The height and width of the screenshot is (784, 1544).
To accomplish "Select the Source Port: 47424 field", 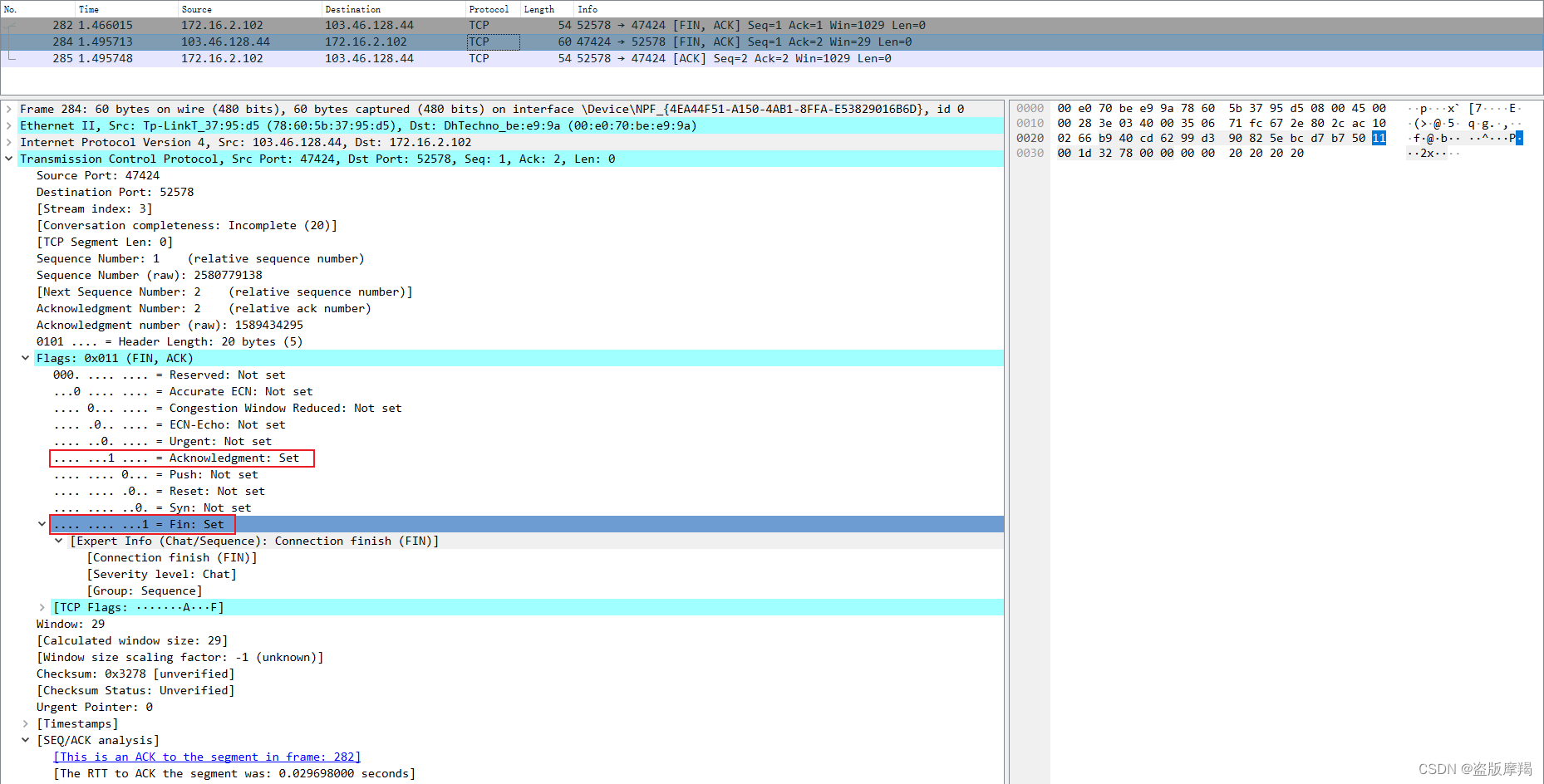I will pos(98,175).
